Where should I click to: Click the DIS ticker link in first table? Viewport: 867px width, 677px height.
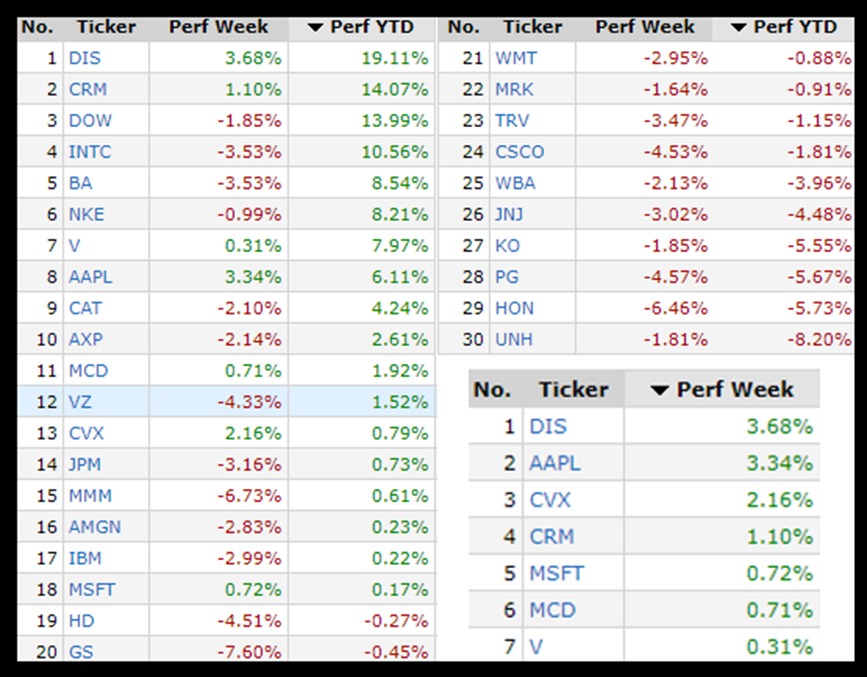(x=84, y=58)
